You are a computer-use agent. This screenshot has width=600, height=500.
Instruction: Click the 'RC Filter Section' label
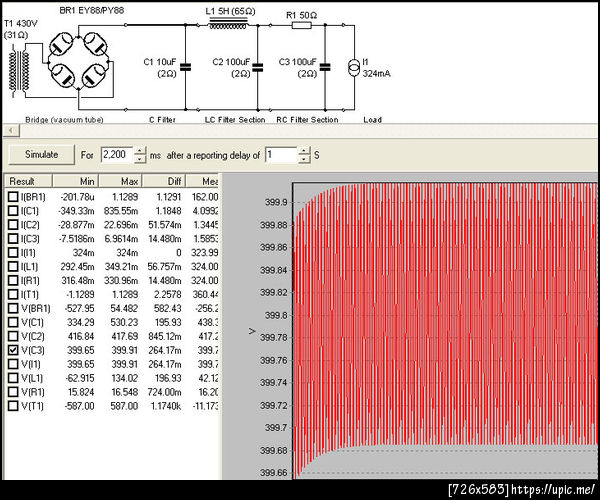pyautogui.click(x=307, y=120)
